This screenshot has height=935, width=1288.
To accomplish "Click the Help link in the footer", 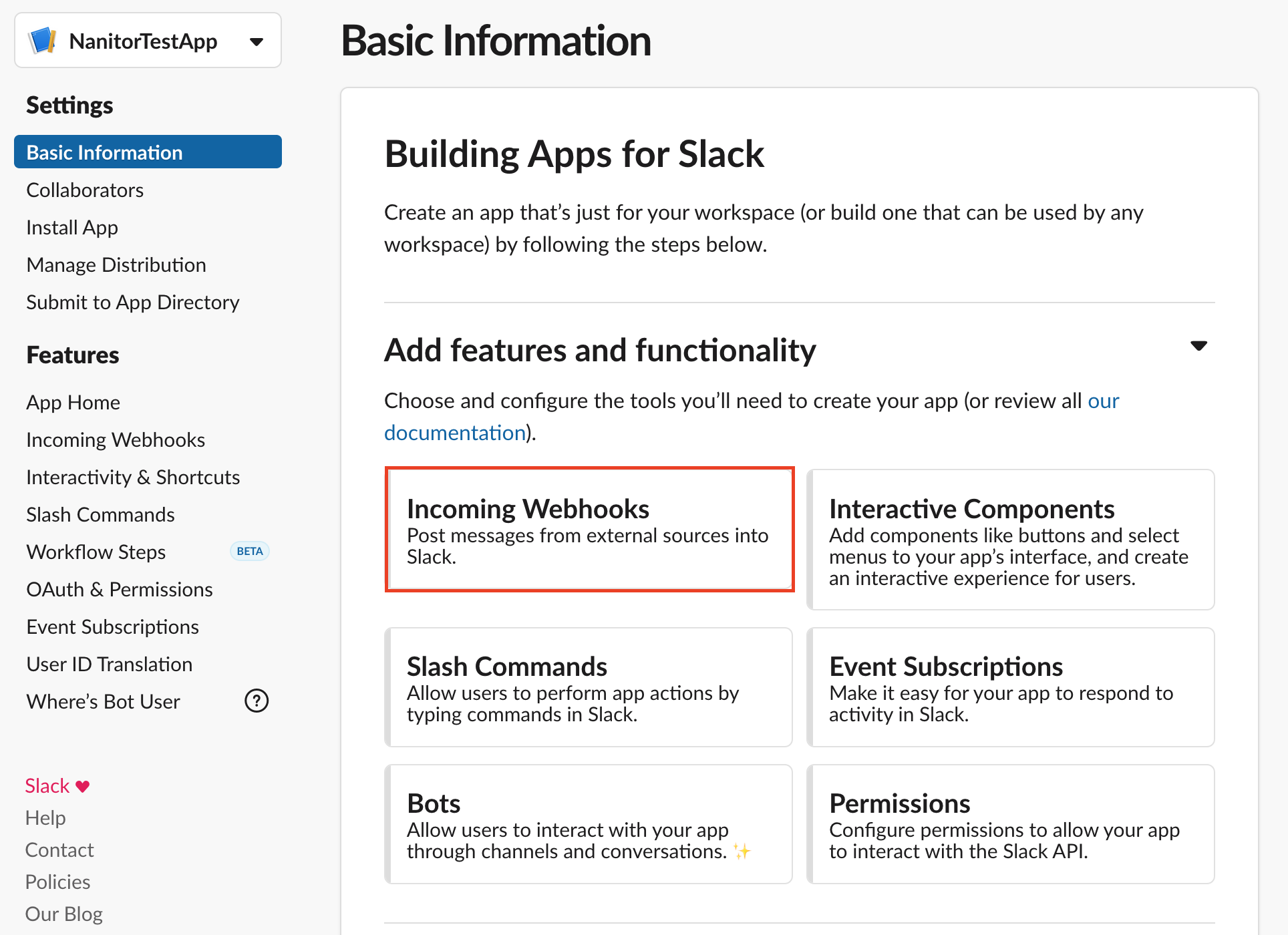I will click(x=45, y=817).
